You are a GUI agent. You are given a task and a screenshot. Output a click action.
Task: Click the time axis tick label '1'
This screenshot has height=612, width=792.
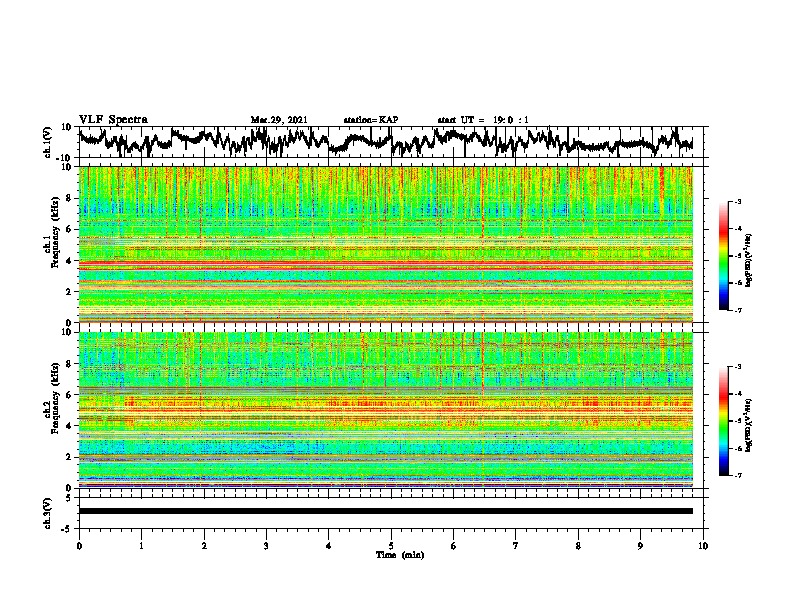coord(141,546)
